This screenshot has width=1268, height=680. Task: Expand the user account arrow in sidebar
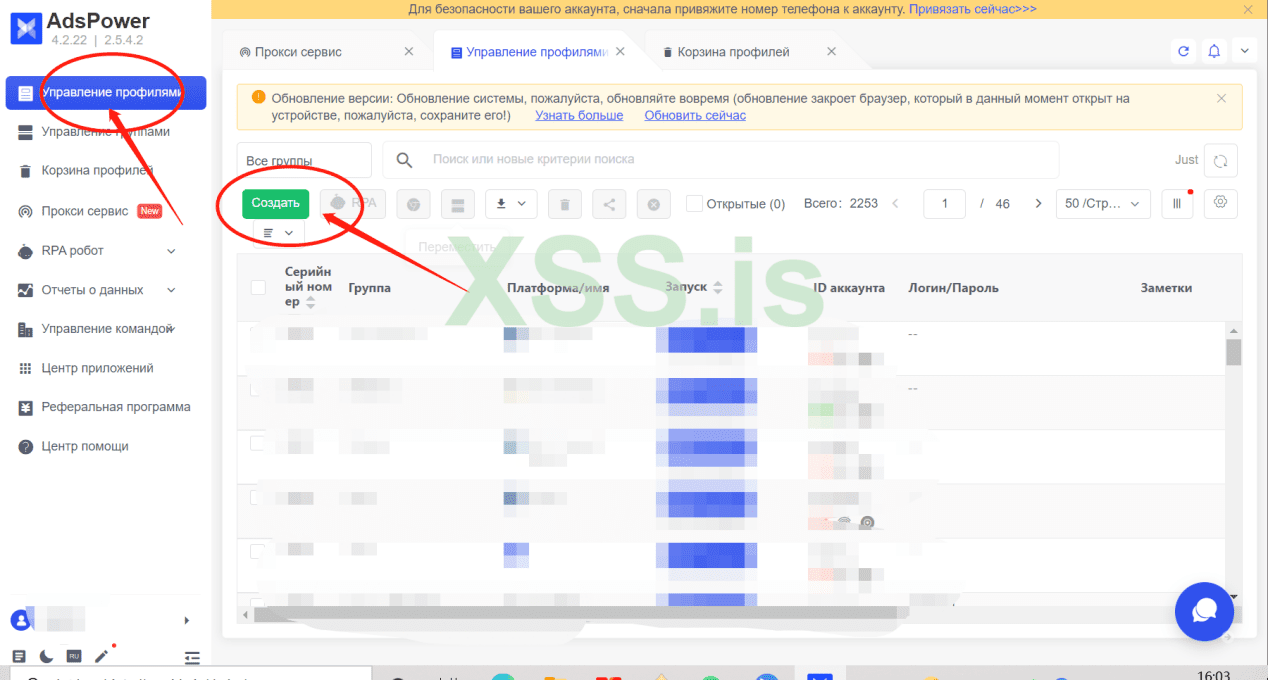(187, 621)
